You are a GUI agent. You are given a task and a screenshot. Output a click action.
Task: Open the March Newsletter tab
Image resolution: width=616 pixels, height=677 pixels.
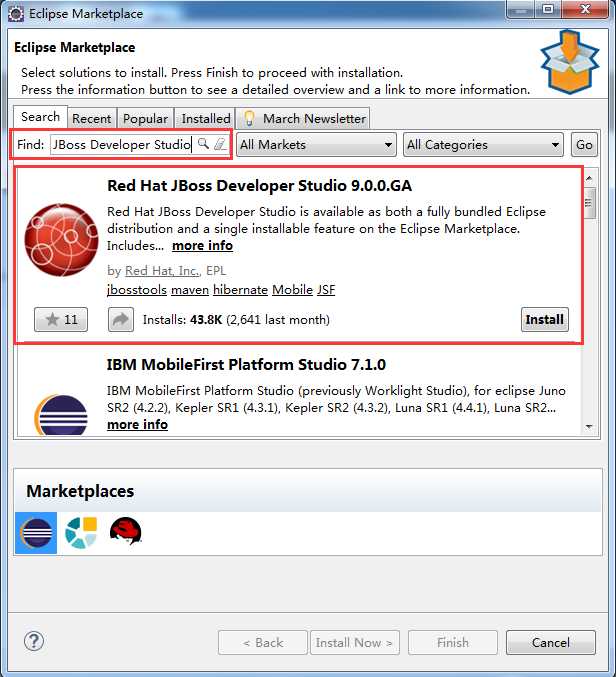coord(303,118)
